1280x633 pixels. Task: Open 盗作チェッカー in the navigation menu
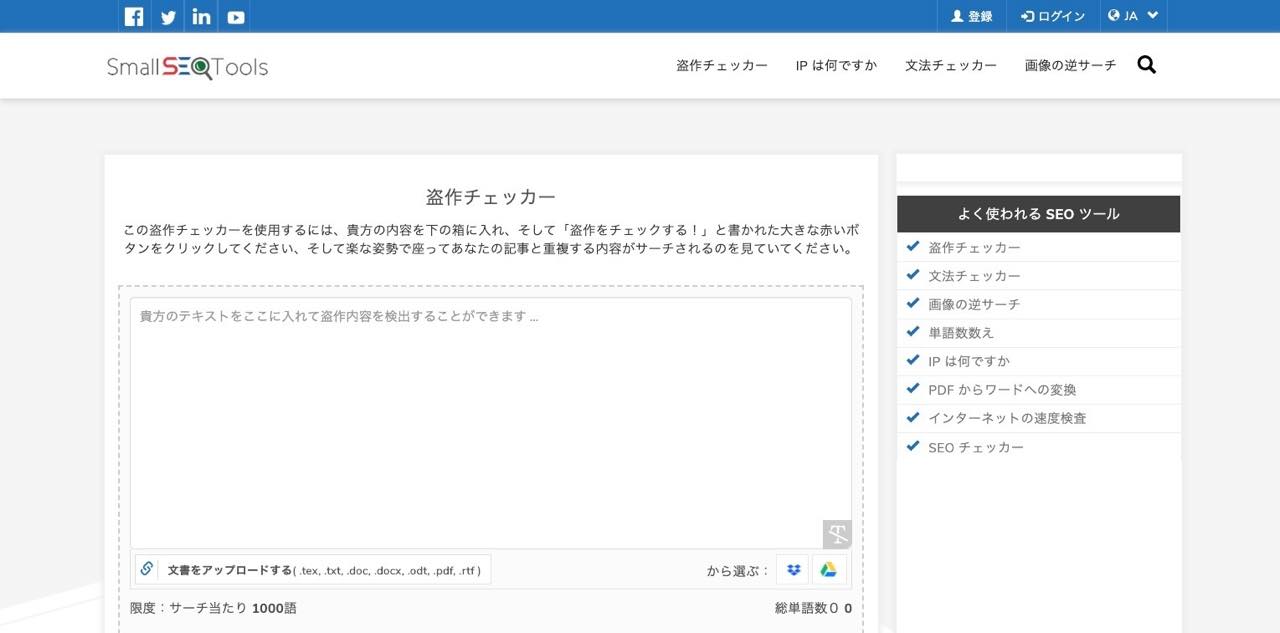[x=722, y=65]
